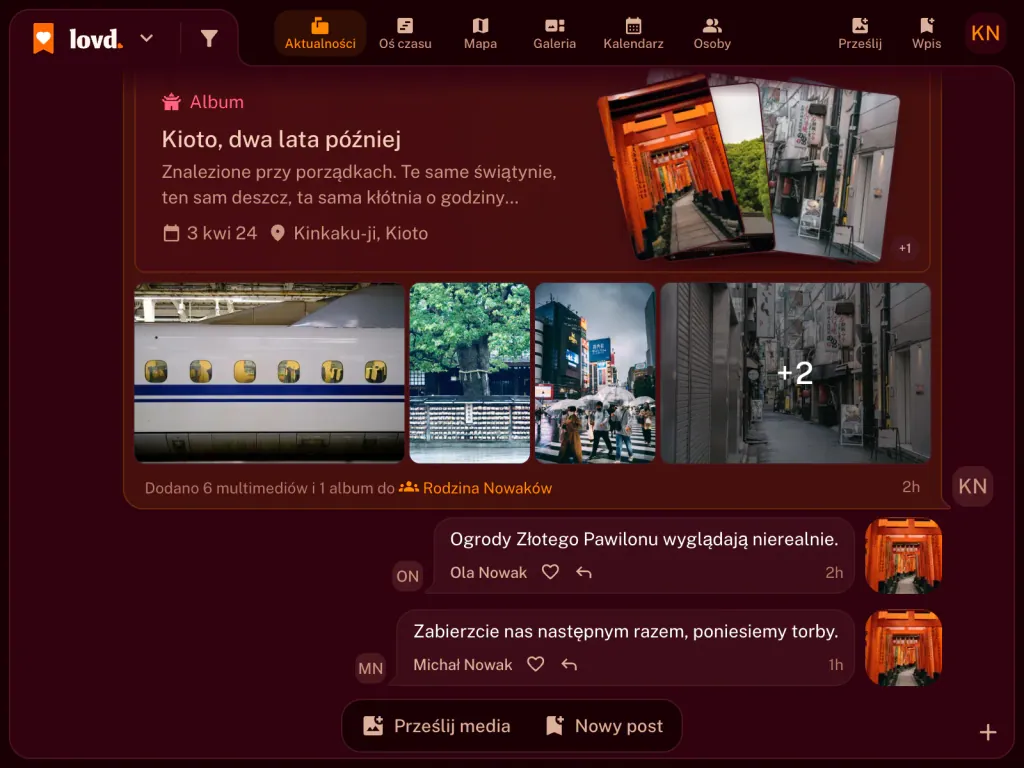Open the large tree shrine photo
Viewport: 1024px width, 768px height.
[x=470, y=373]
